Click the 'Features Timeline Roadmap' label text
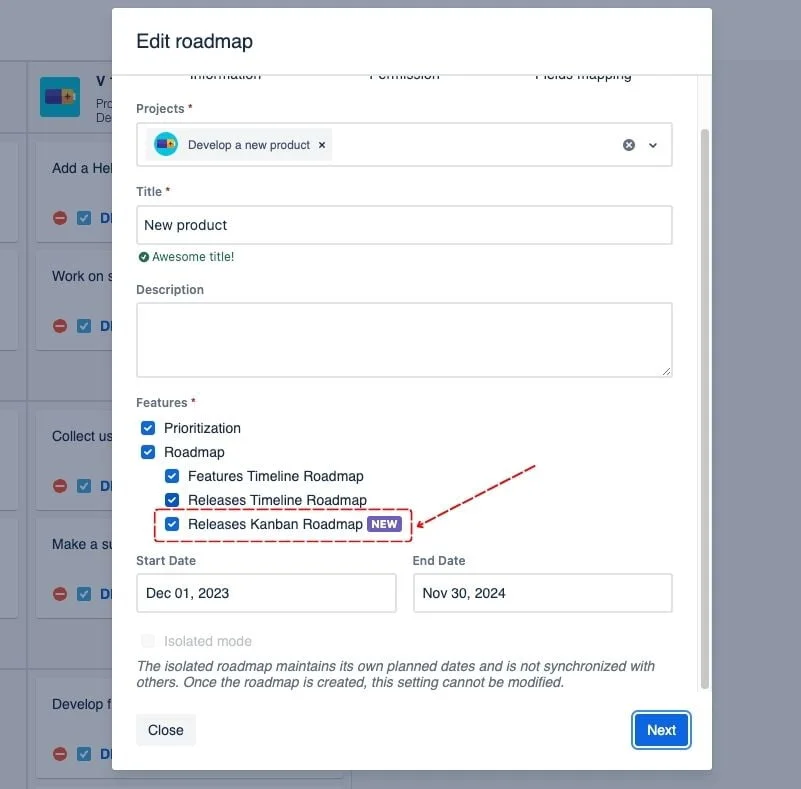 (276, 476)
